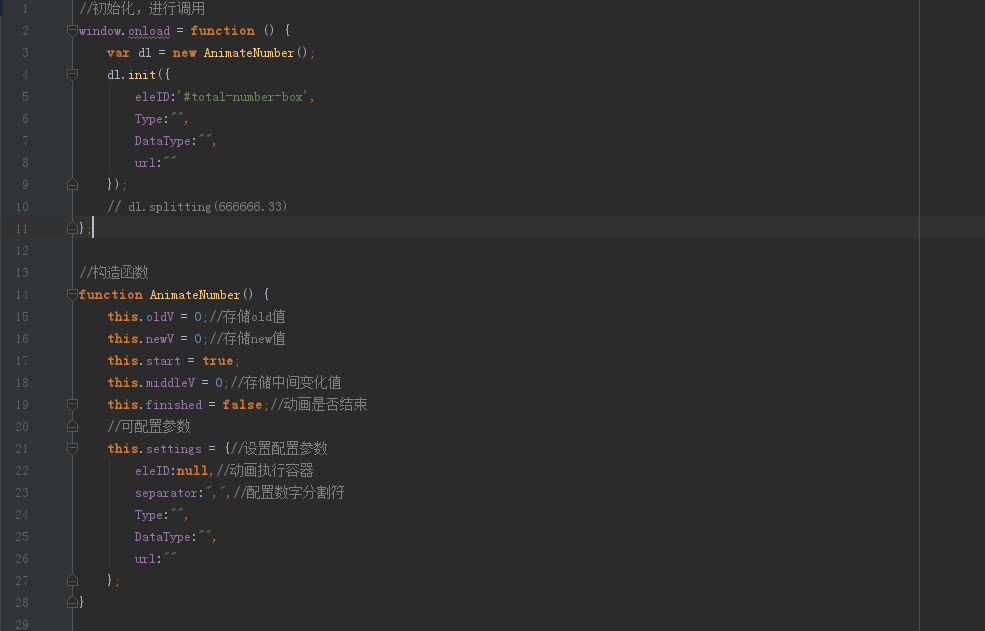Screen dimensions: 985x631
Task: Click the 'true' value on line 17
Action: click(217, 360)
